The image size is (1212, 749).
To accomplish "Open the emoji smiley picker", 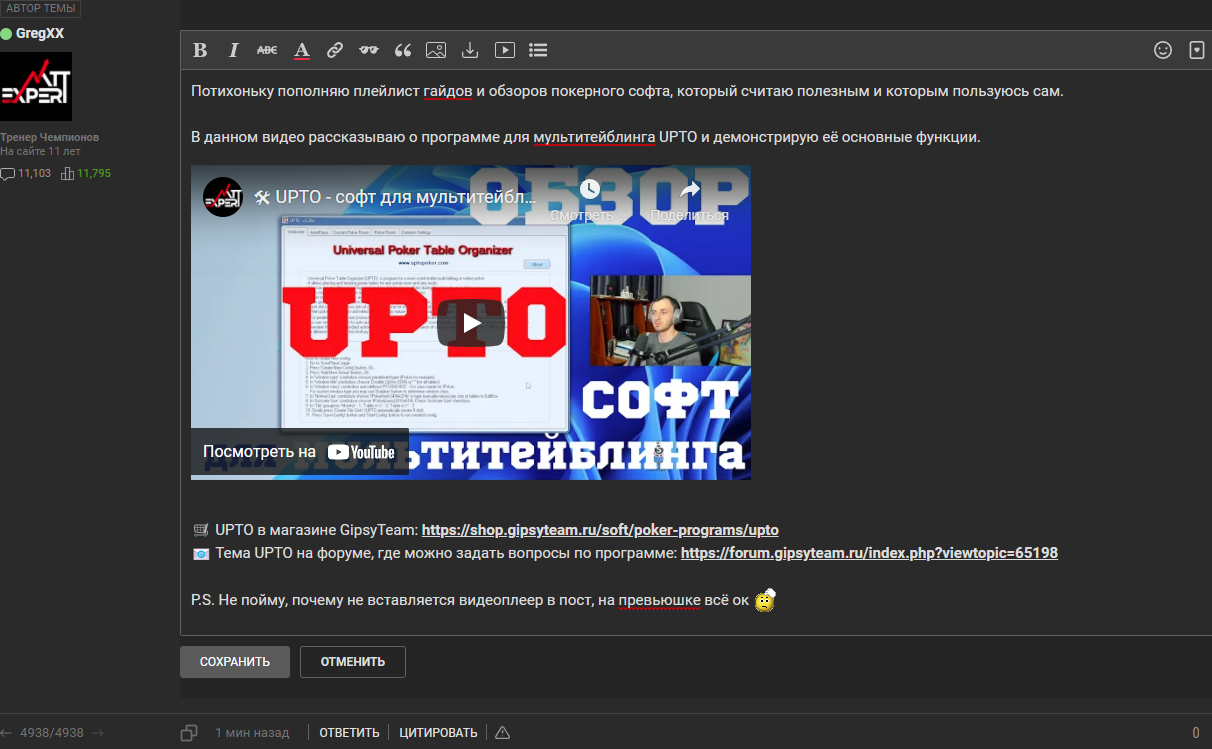I will tap(1163, 50).
